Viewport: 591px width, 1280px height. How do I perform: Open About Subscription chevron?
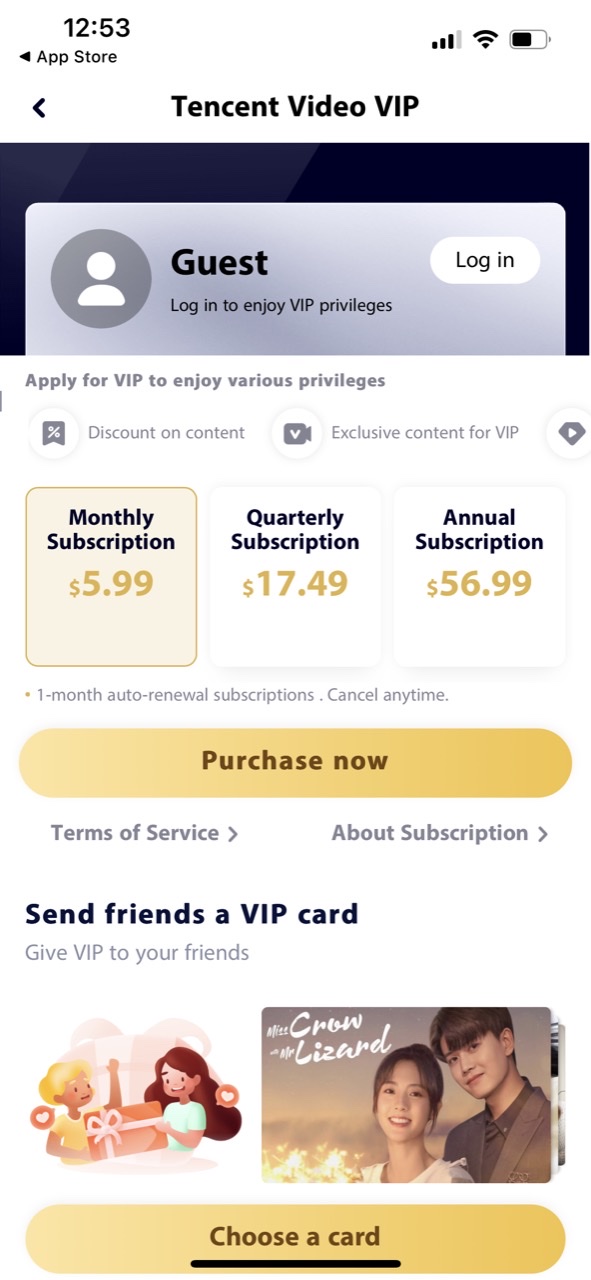click(543, 834)
